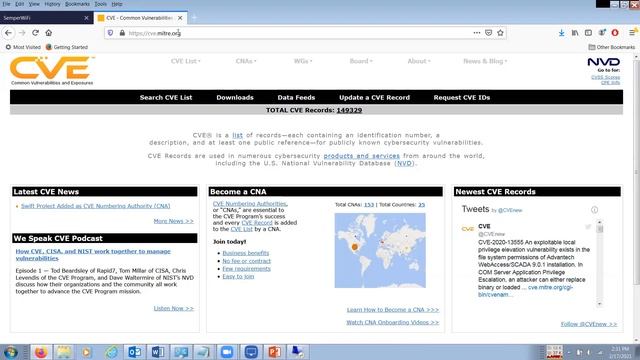Click the red Opera-style extension icon
640x360 pixels.
click(x=615, y=33)
